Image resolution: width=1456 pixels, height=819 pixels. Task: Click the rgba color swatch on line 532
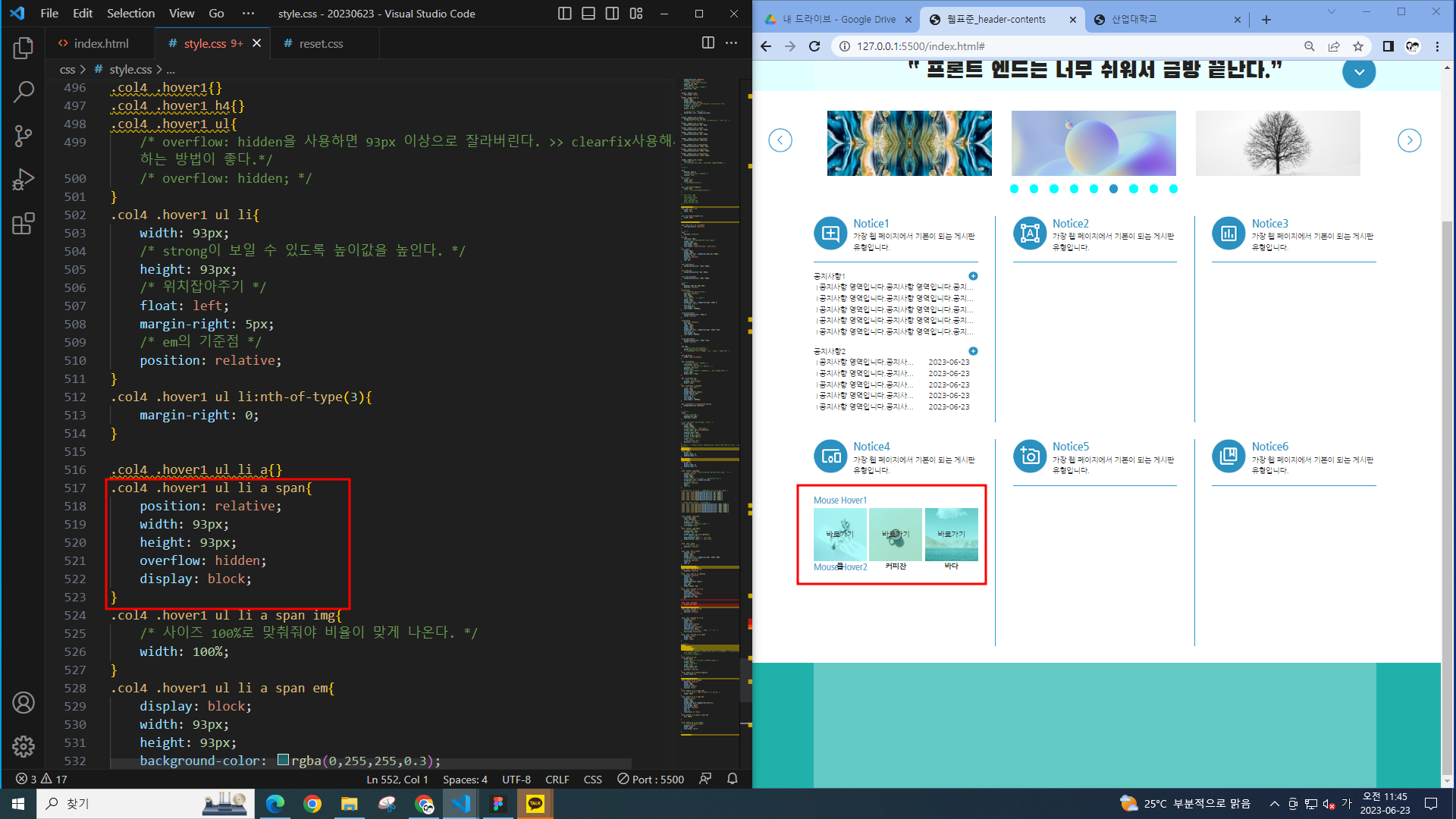pos(283,760)
